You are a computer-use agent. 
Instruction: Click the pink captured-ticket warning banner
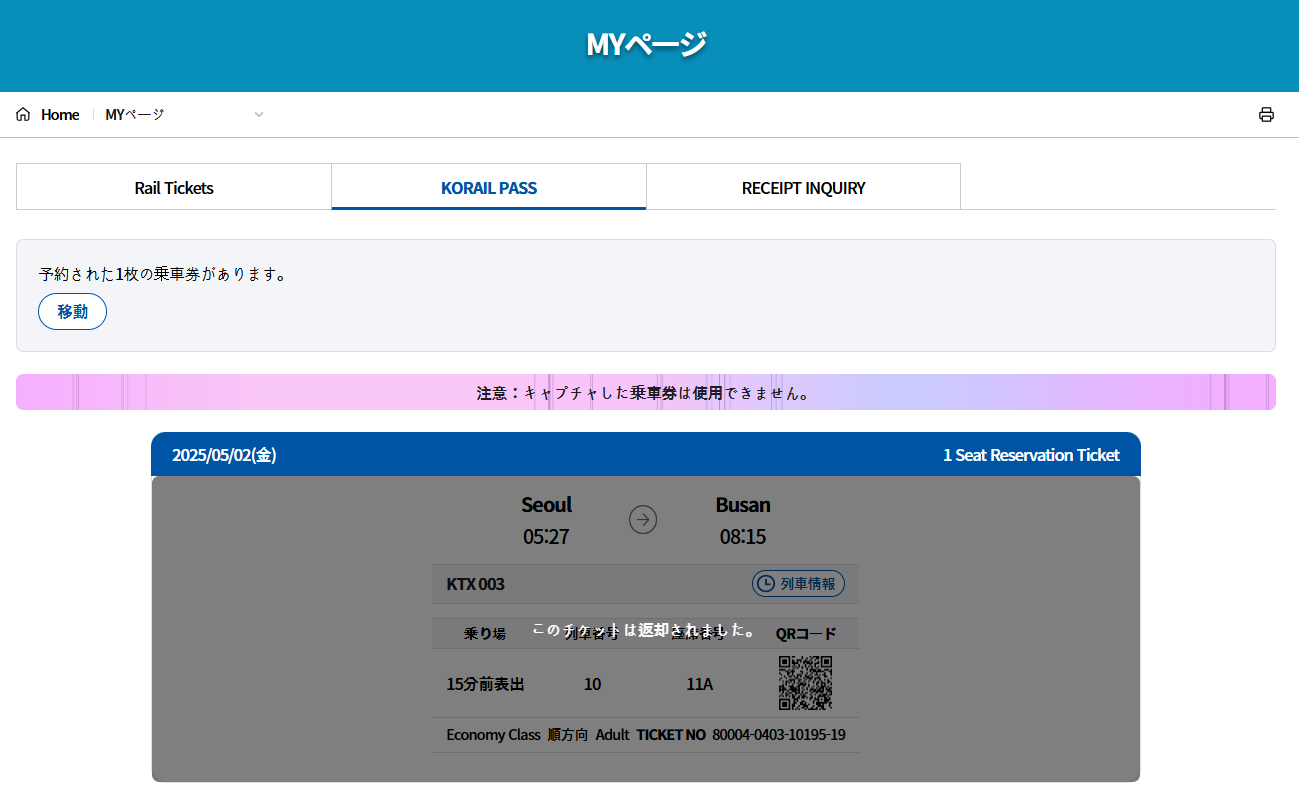coord(645,393)
